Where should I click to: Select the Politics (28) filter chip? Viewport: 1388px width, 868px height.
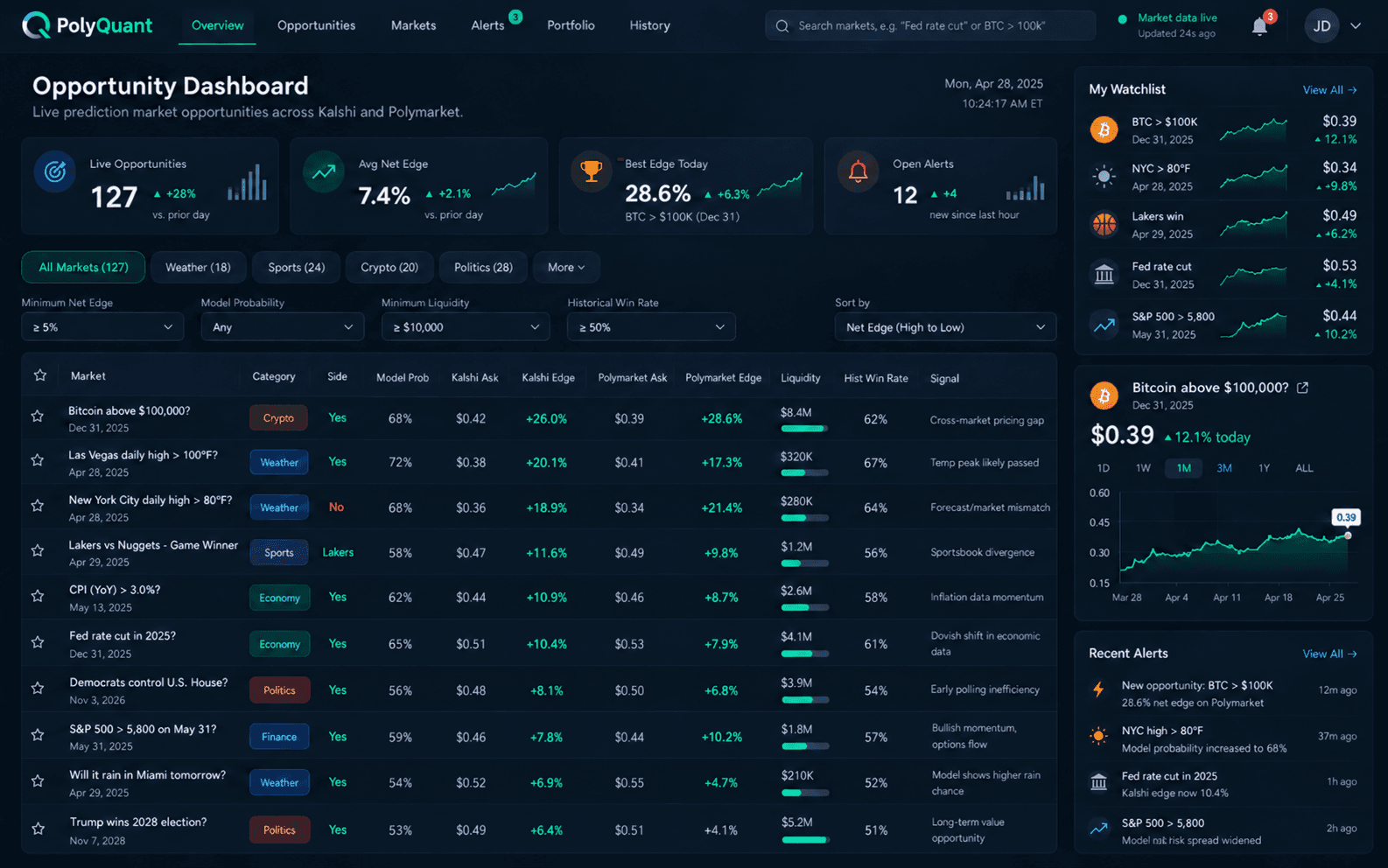(483, 268)
